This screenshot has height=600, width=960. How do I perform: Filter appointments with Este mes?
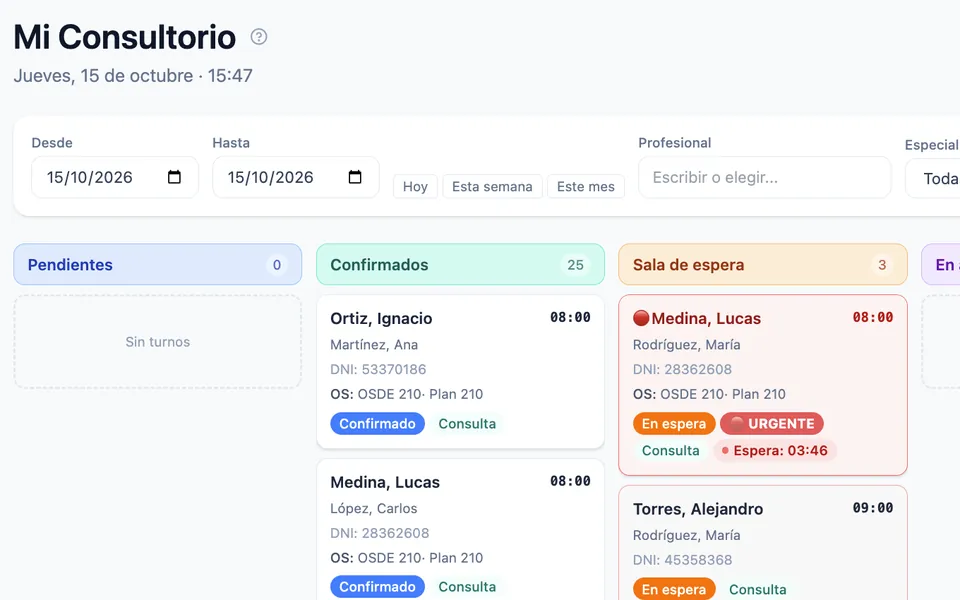pyautogui.click(x=586, y=187)
